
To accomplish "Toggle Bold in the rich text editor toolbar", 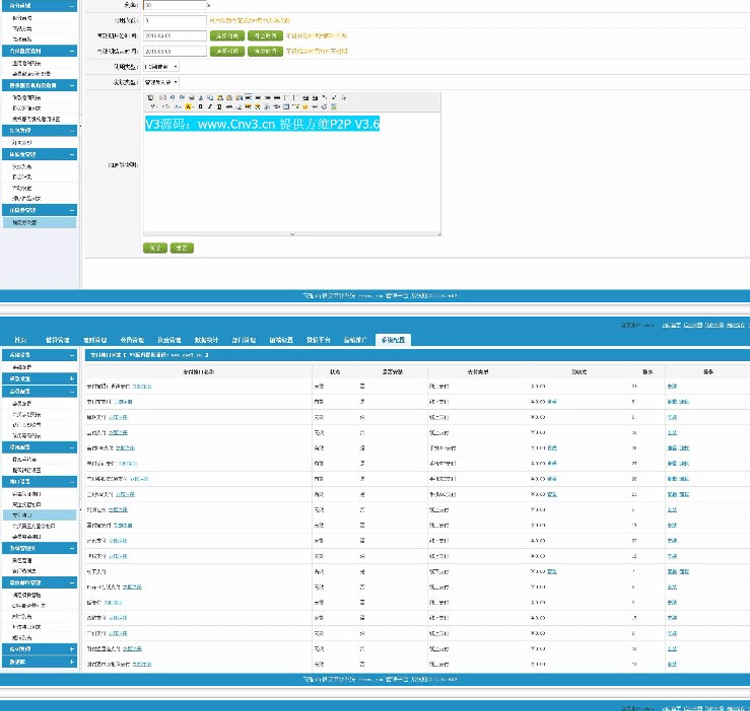I will pos(199,106).
